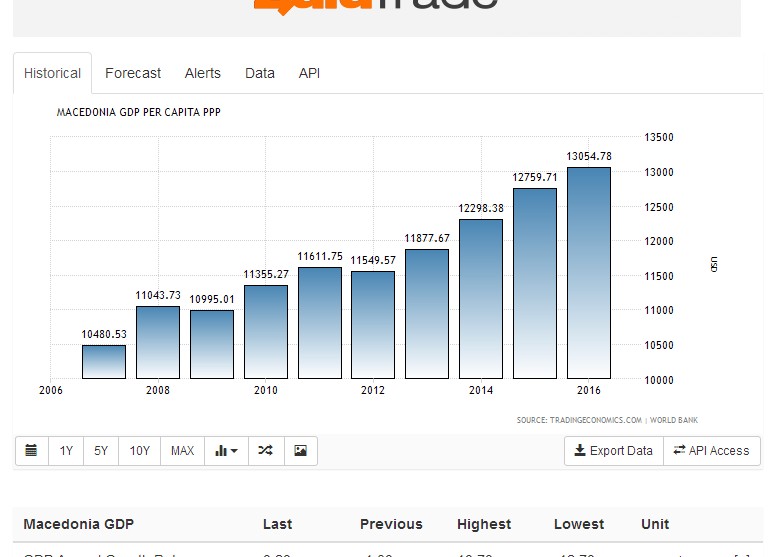Screen dimensions: 779x557
Task: Click the 2010 bar labeled 11355.27
Action: tap(266, 332)
